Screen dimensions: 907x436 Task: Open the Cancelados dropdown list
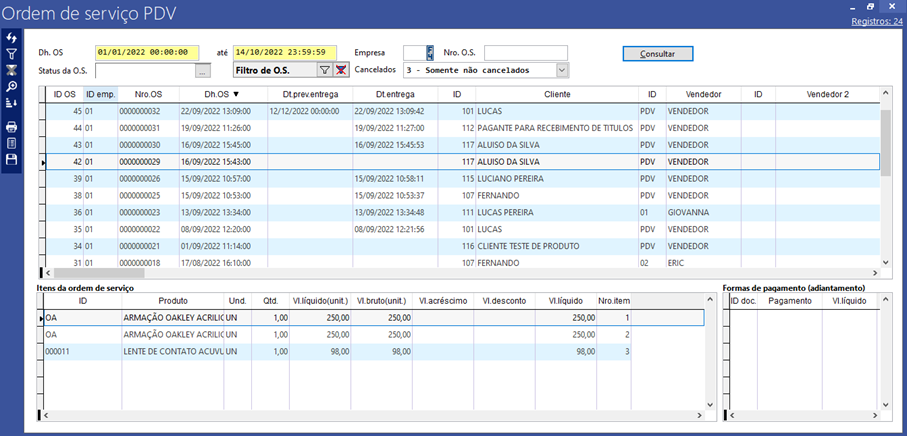click(561, 70)
